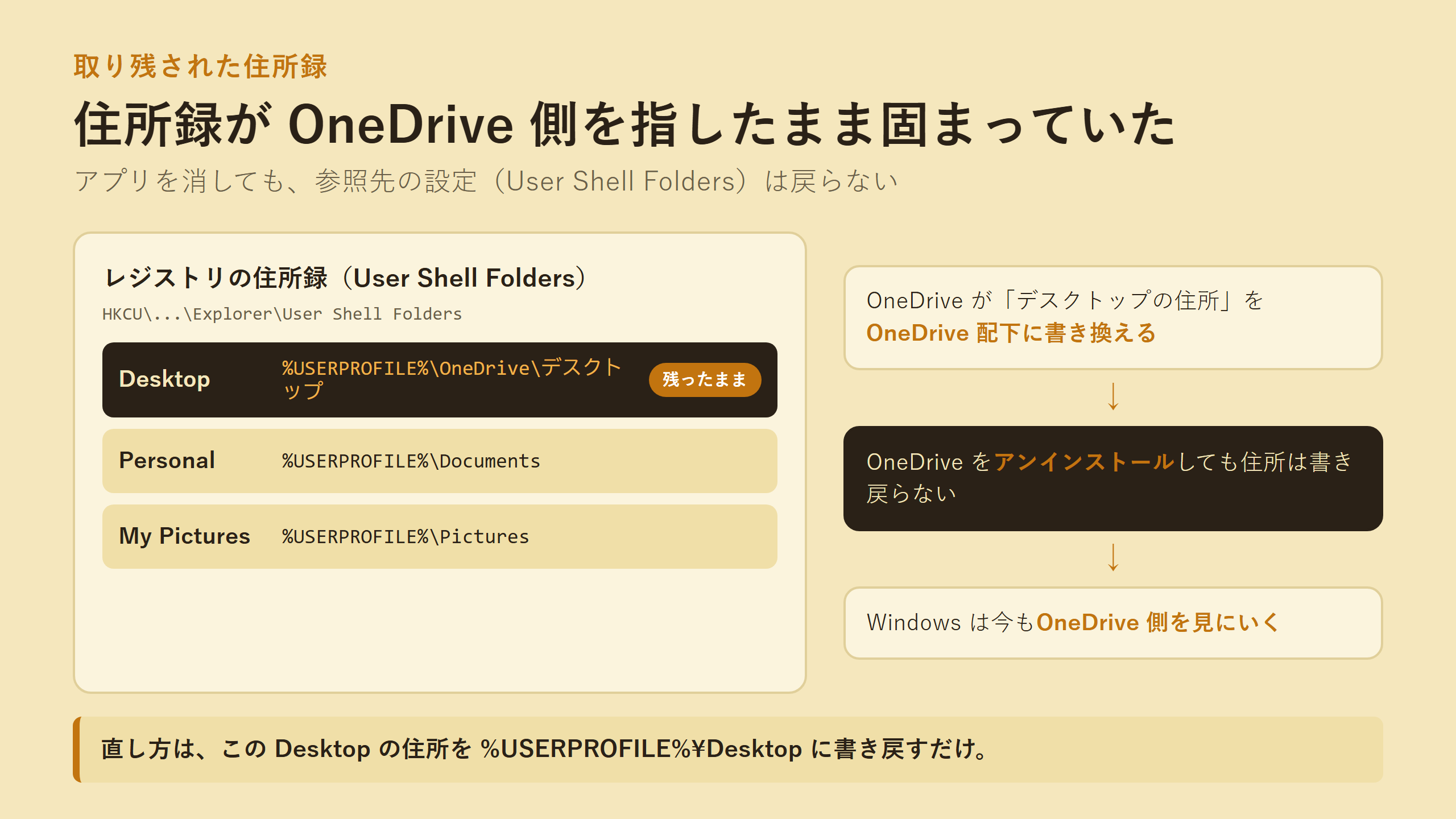Click the line OneDrive が「デスクトップの住所」を
This screenshot has width=1456, height=819.
(1065, 300)
